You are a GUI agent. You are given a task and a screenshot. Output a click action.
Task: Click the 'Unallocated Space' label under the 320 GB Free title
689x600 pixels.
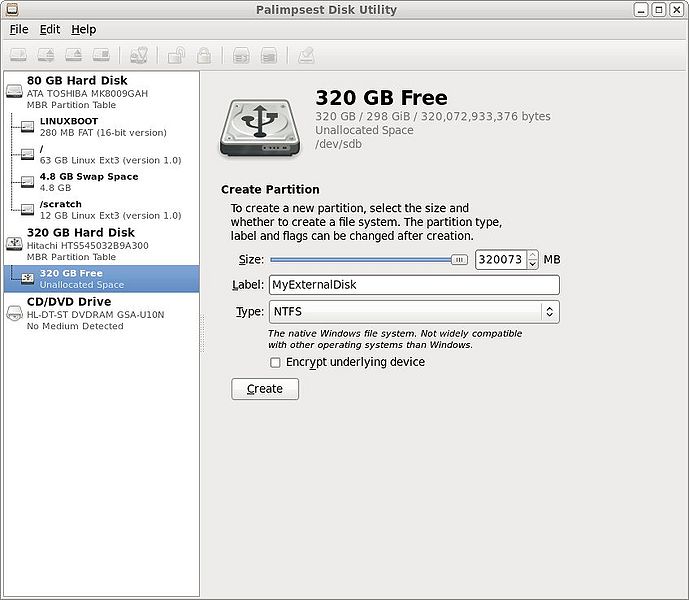364,131
